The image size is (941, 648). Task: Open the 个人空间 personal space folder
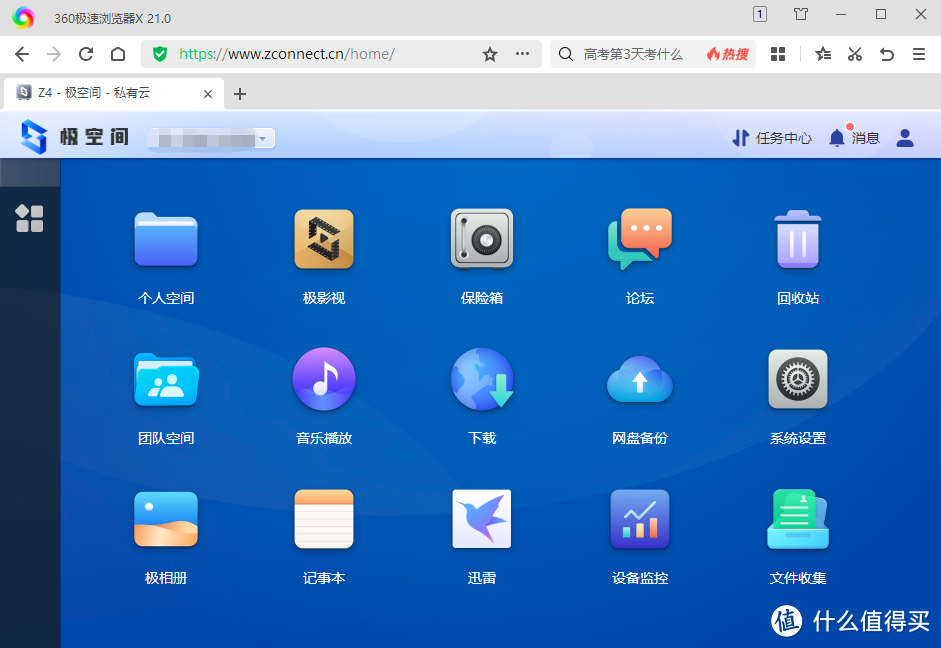(166, 240)
